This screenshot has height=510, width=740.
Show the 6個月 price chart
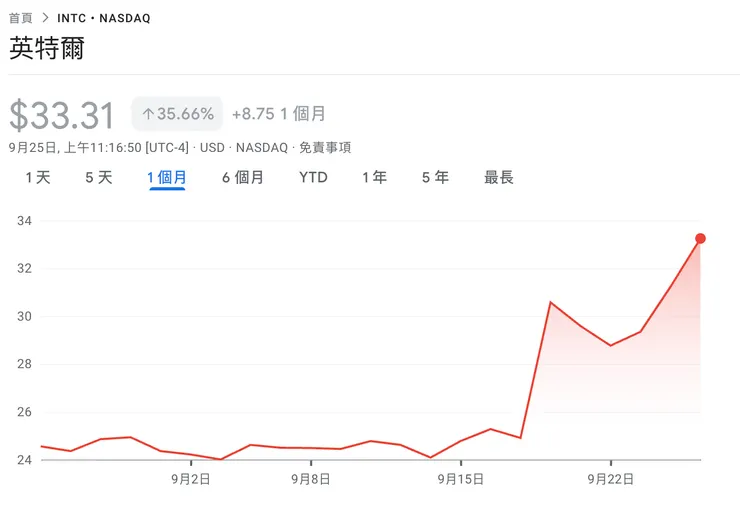(x=243, y=177)
